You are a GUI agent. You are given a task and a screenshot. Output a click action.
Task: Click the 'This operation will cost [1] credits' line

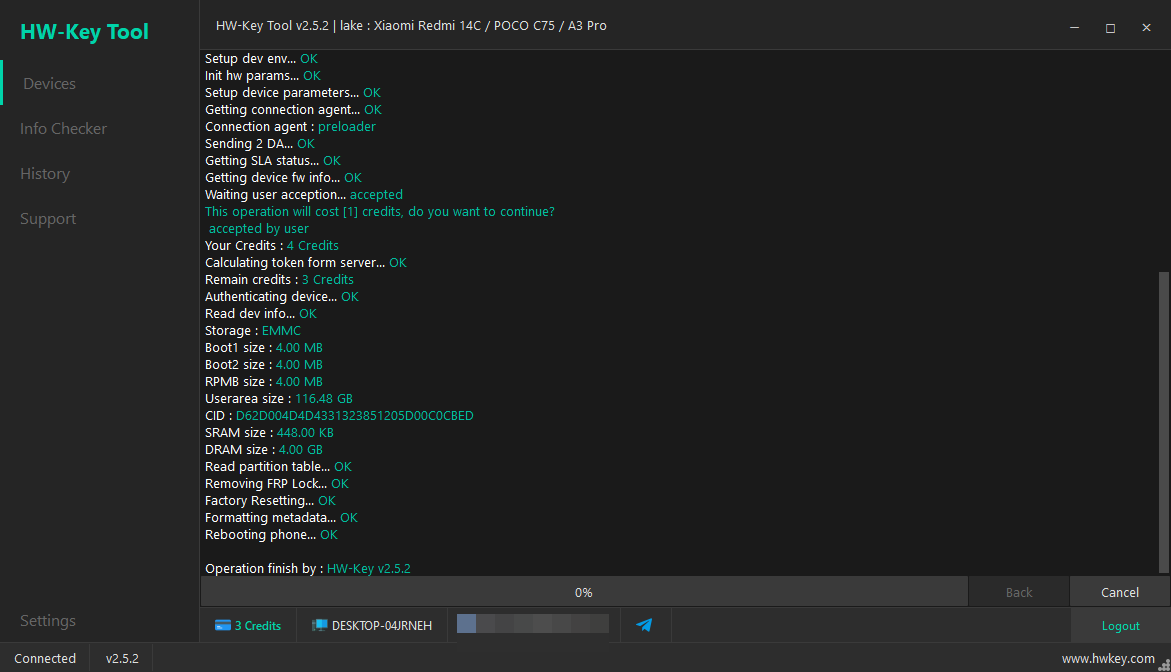coord(380,212)
